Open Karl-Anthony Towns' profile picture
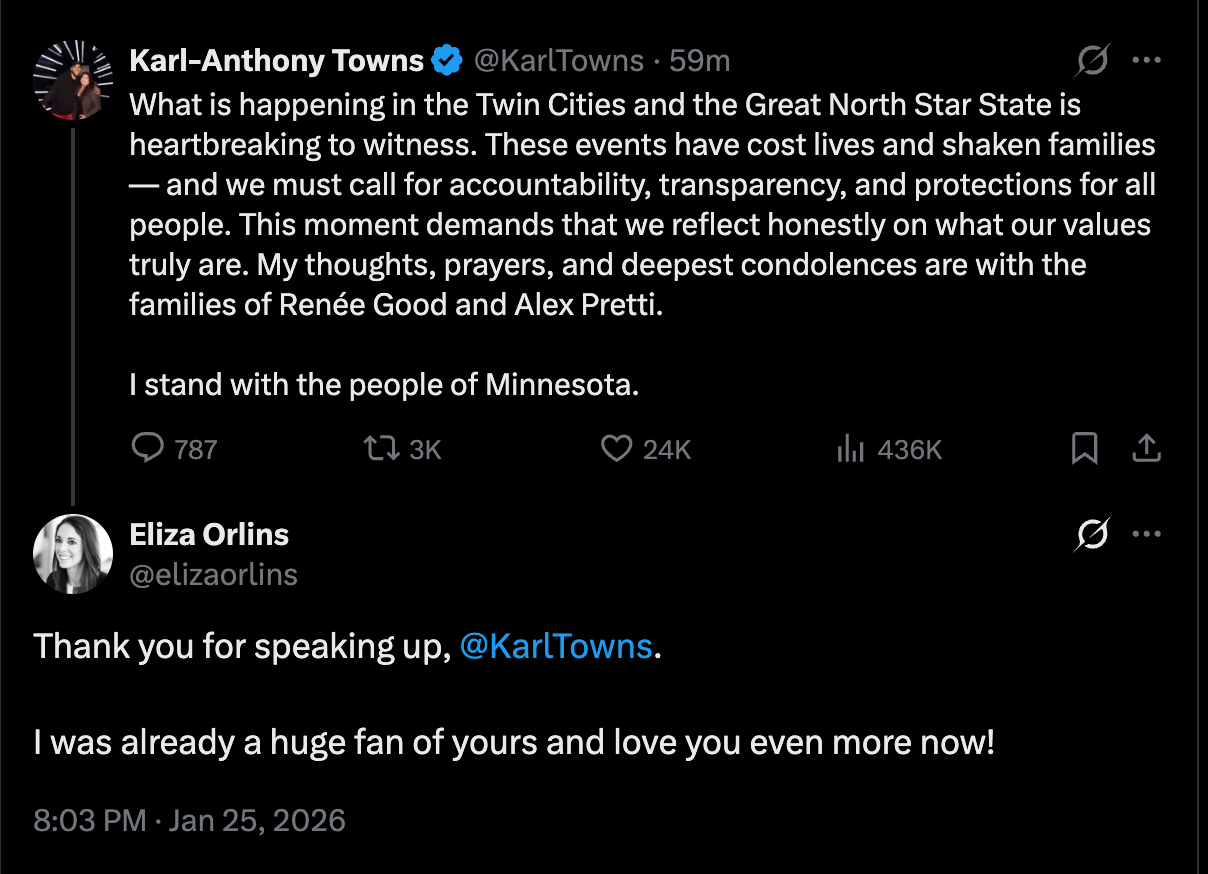 point(72,80)
